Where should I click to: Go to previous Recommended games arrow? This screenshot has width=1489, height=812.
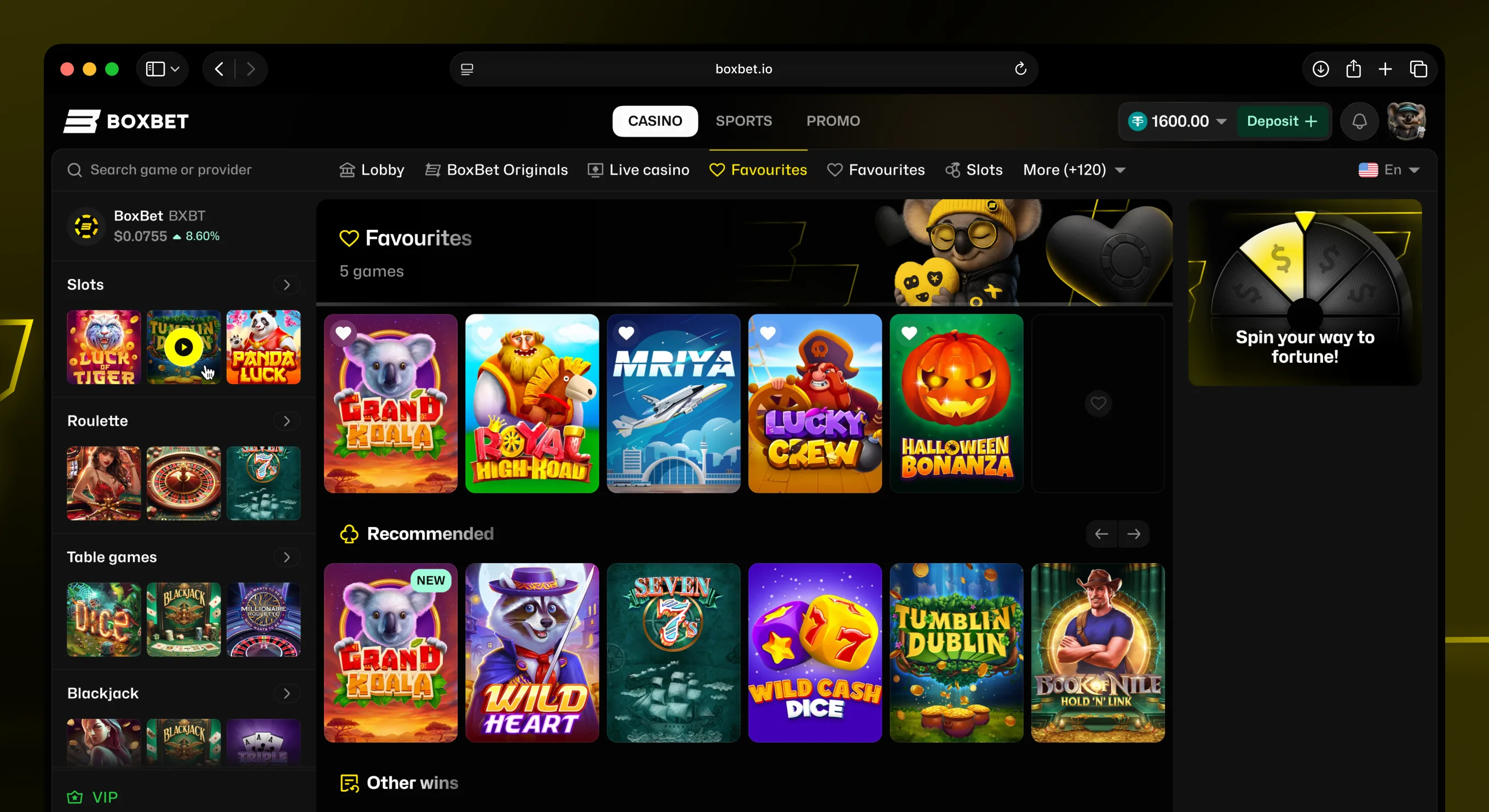1102,534
